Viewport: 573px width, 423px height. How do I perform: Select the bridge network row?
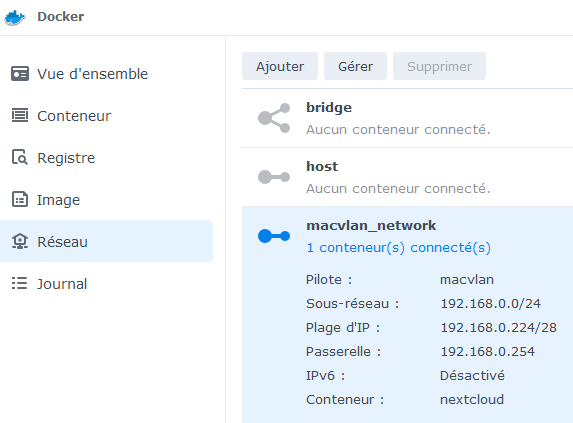click(x=407, y=118)
